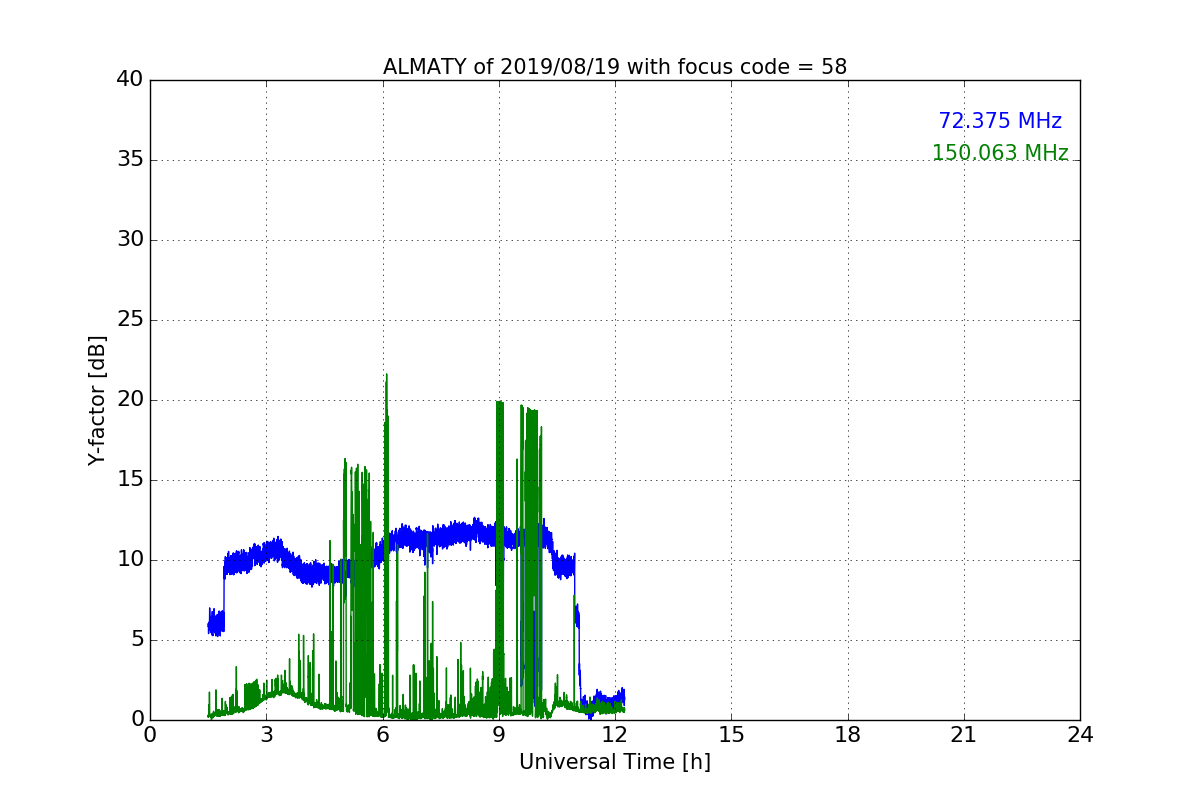
Task: Click the x-axis tick label '15'
Action: (x=731, y=735)
